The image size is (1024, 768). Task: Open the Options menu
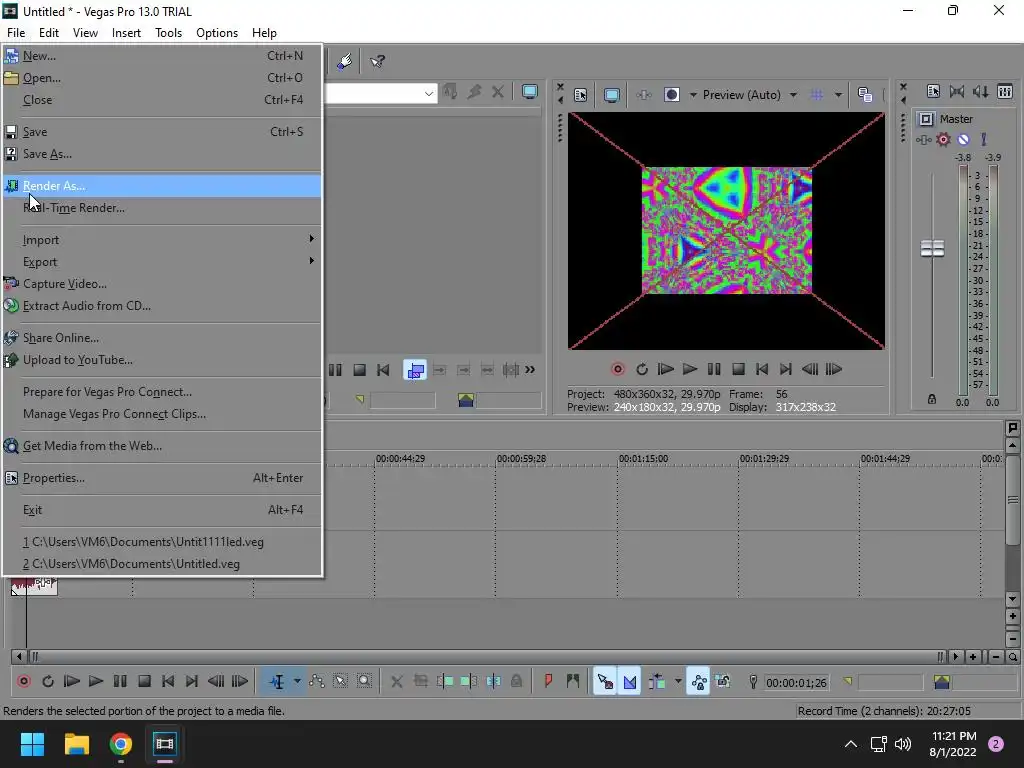(217, 33)
